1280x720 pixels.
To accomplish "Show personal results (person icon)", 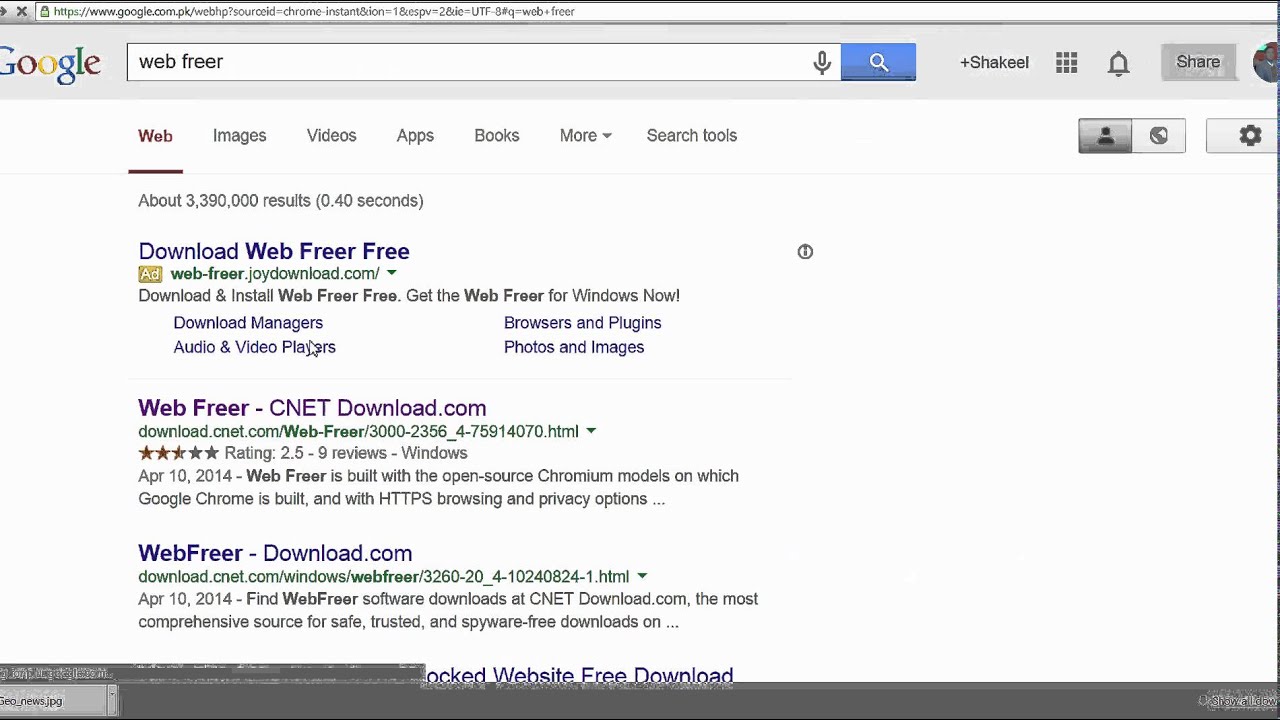I will coord(1105,136).
